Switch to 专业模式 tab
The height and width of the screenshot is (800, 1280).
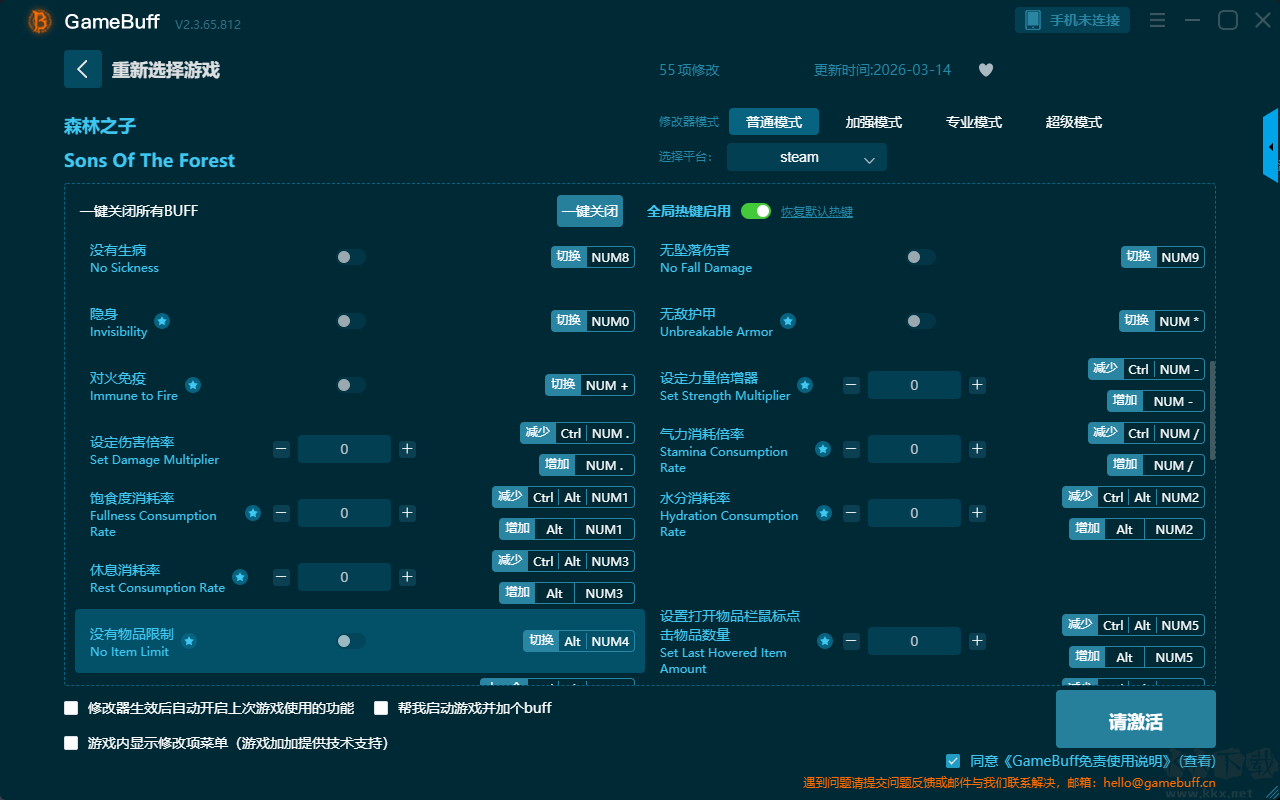coord(974,122)
